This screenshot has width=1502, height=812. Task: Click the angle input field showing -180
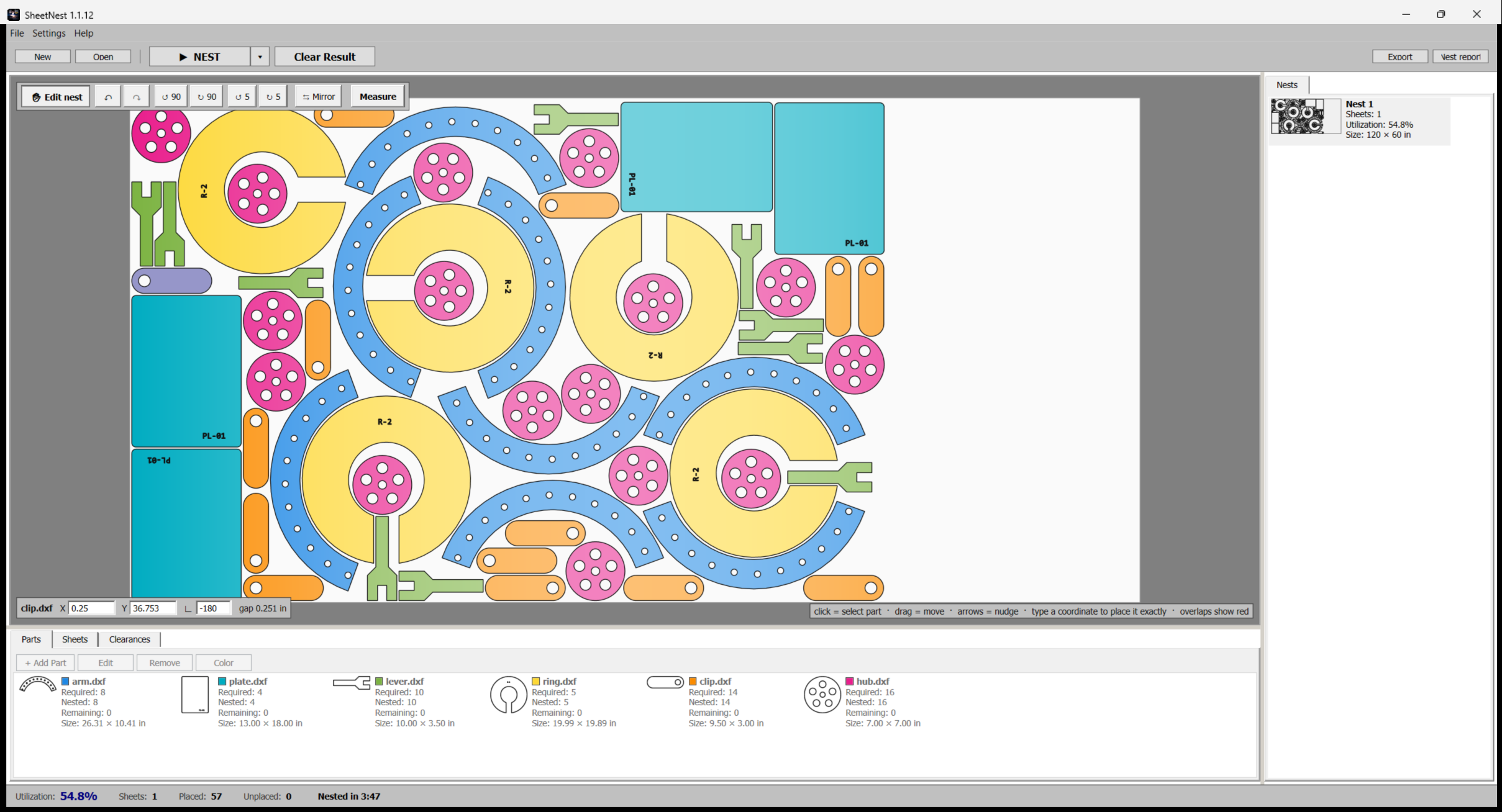pyautogui.click(x=214, y=608)
